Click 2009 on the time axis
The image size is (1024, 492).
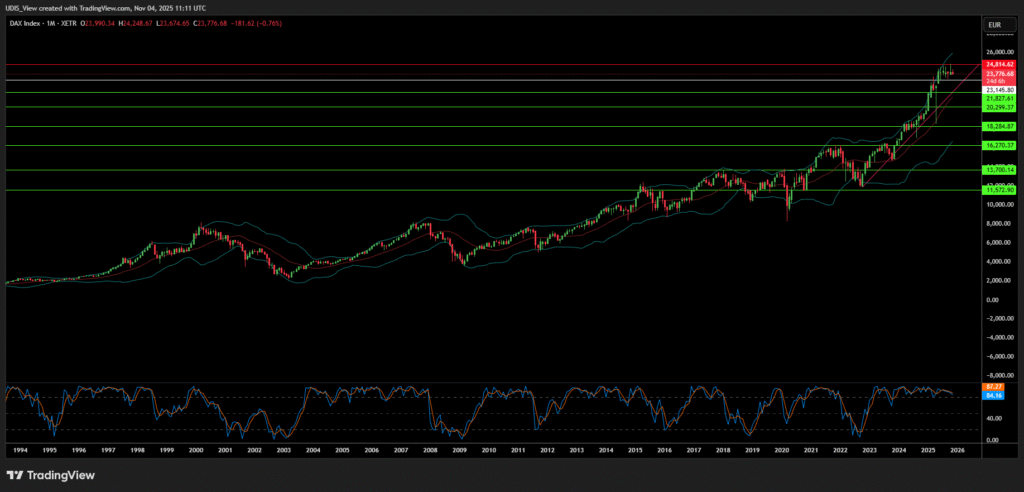(x=459, y=452)
